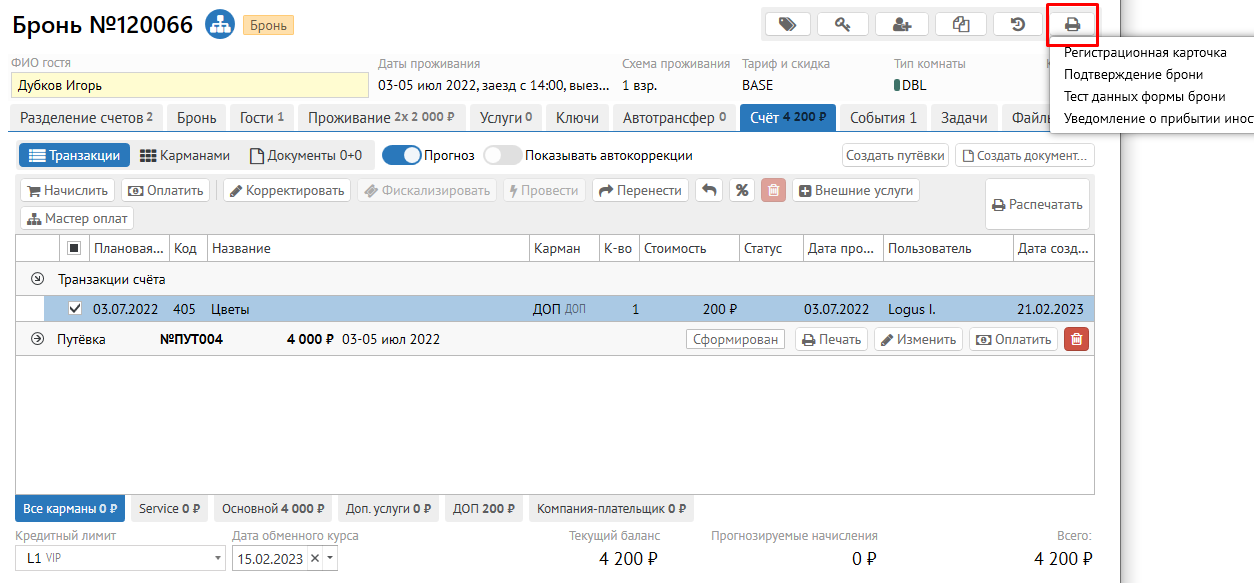The height and width of the screenshot is (583, 1254).
Task: Click the Начислить button
Action: pyautogui.click(x=66, y=191)
